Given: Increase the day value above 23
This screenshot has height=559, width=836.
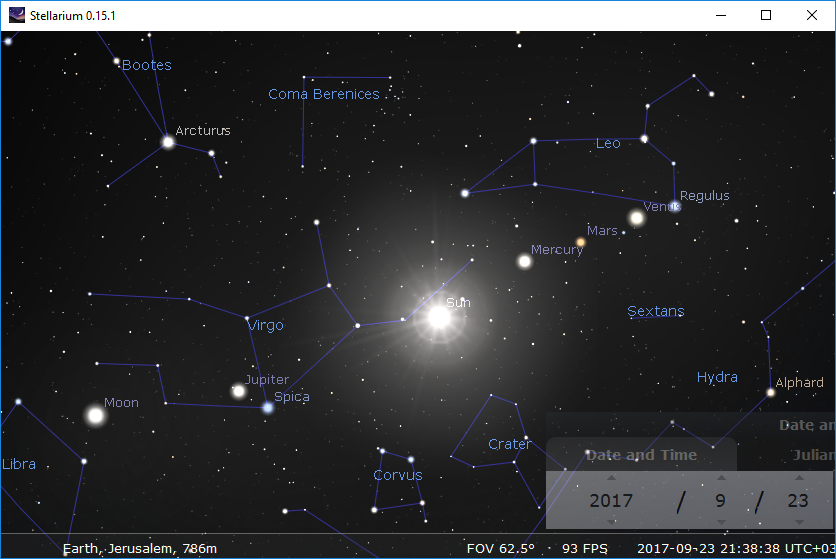Looking at the screenshot, I should click(x=797, y=478).
